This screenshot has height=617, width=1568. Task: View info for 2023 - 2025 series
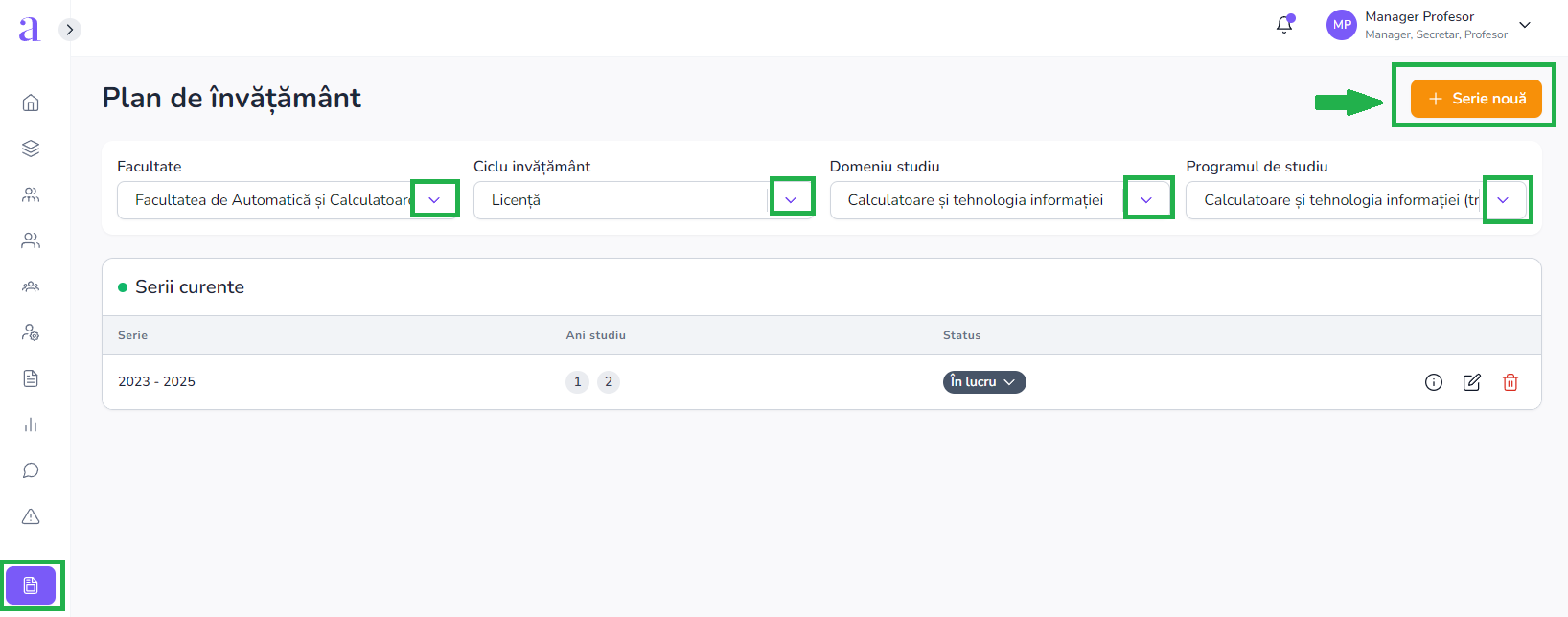pos(1434,382)
